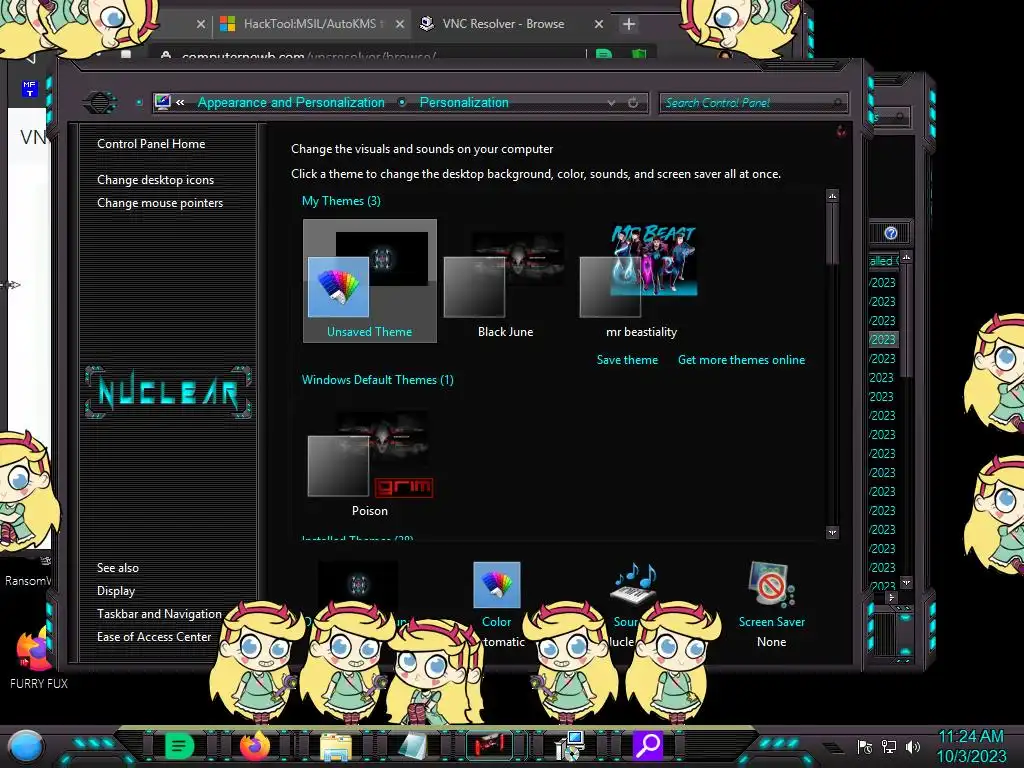
Task: Click the browser URL address bar
Action: 372,56
